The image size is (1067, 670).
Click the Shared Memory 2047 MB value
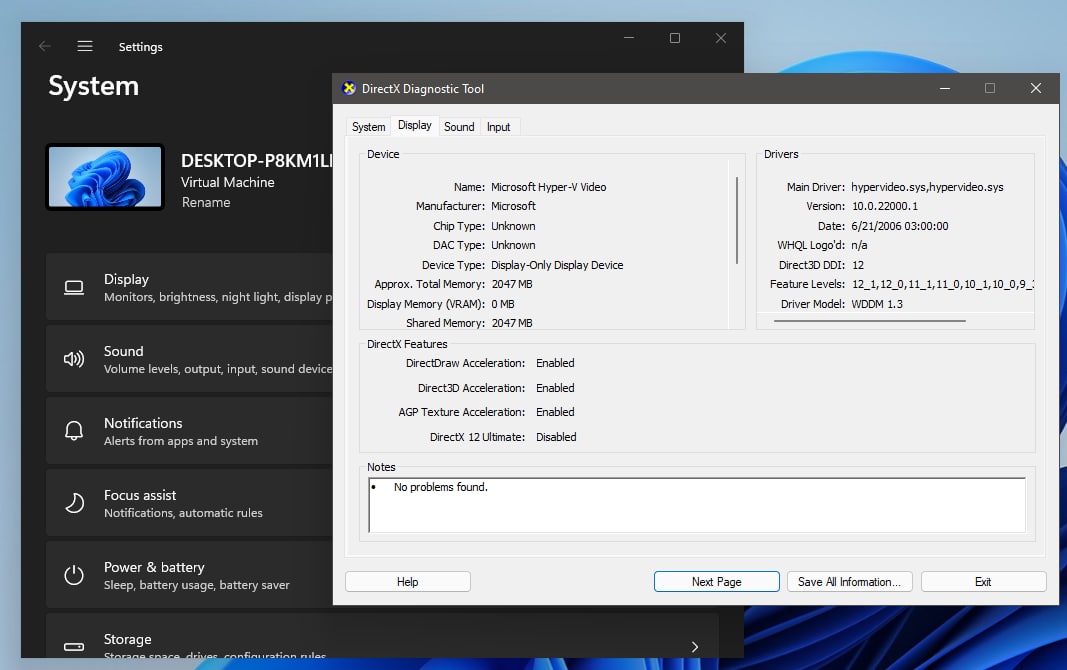512,323
